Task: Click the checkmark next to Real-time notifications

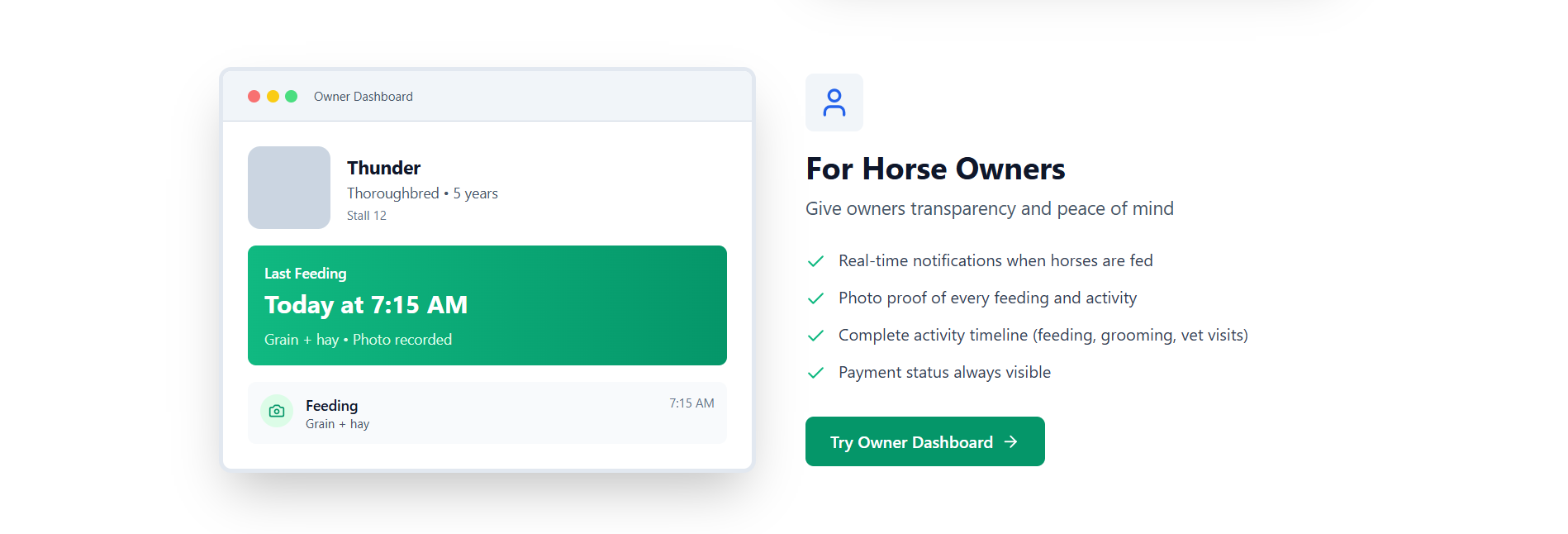Action: [815, 260]
